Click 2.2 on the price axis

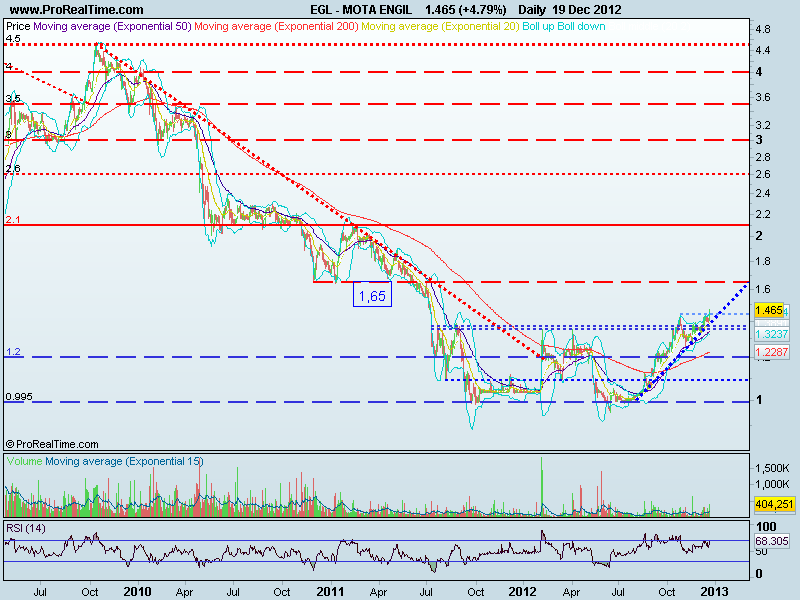point(763,214)
